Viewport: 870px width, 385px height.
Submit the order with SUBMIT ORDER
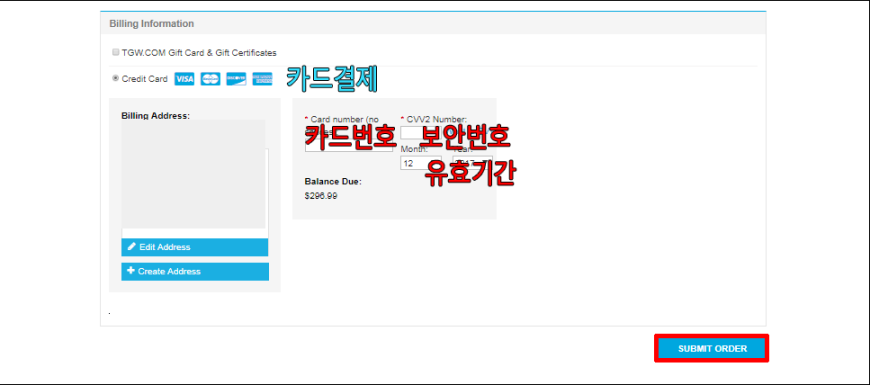[712, 348]
